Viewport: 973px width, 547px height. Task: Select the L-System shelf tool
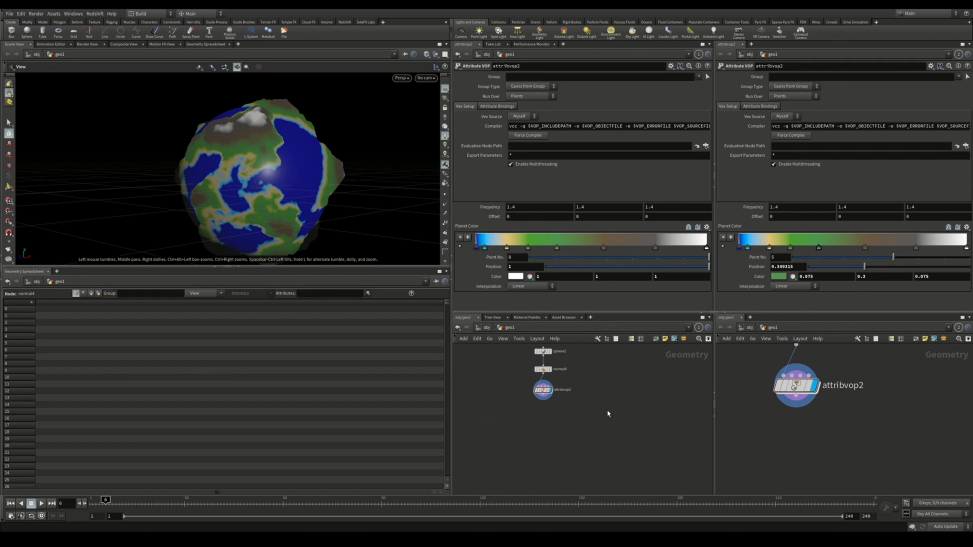(x=251, y=32)
